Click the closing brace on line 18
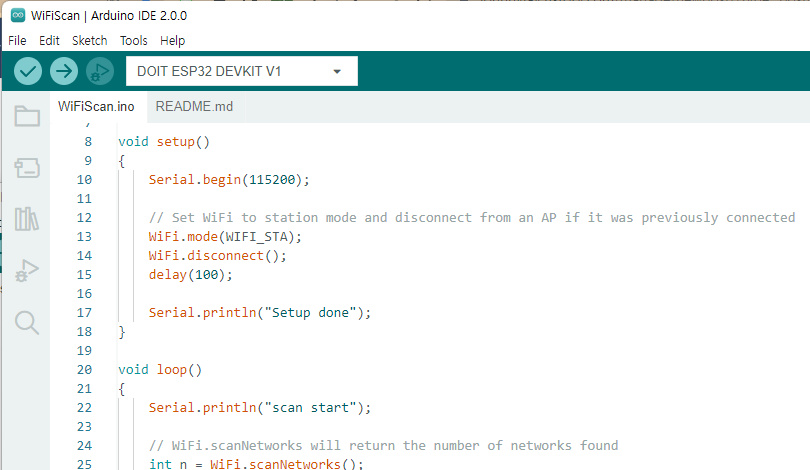810x470 pixels. (x=122, y=332)
